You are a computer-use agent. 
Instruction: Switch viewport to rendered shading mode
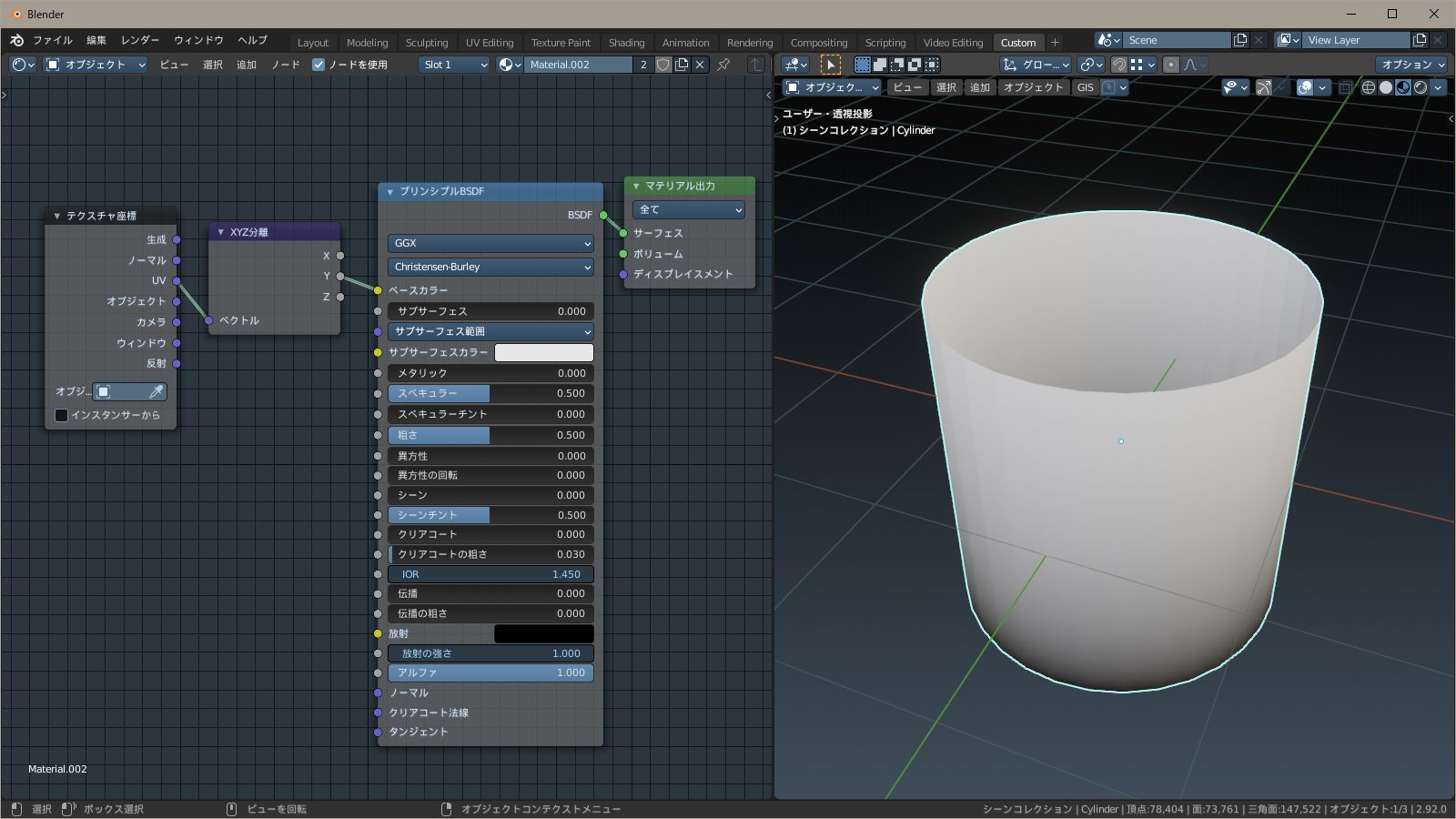click(x=1421, y=87)
